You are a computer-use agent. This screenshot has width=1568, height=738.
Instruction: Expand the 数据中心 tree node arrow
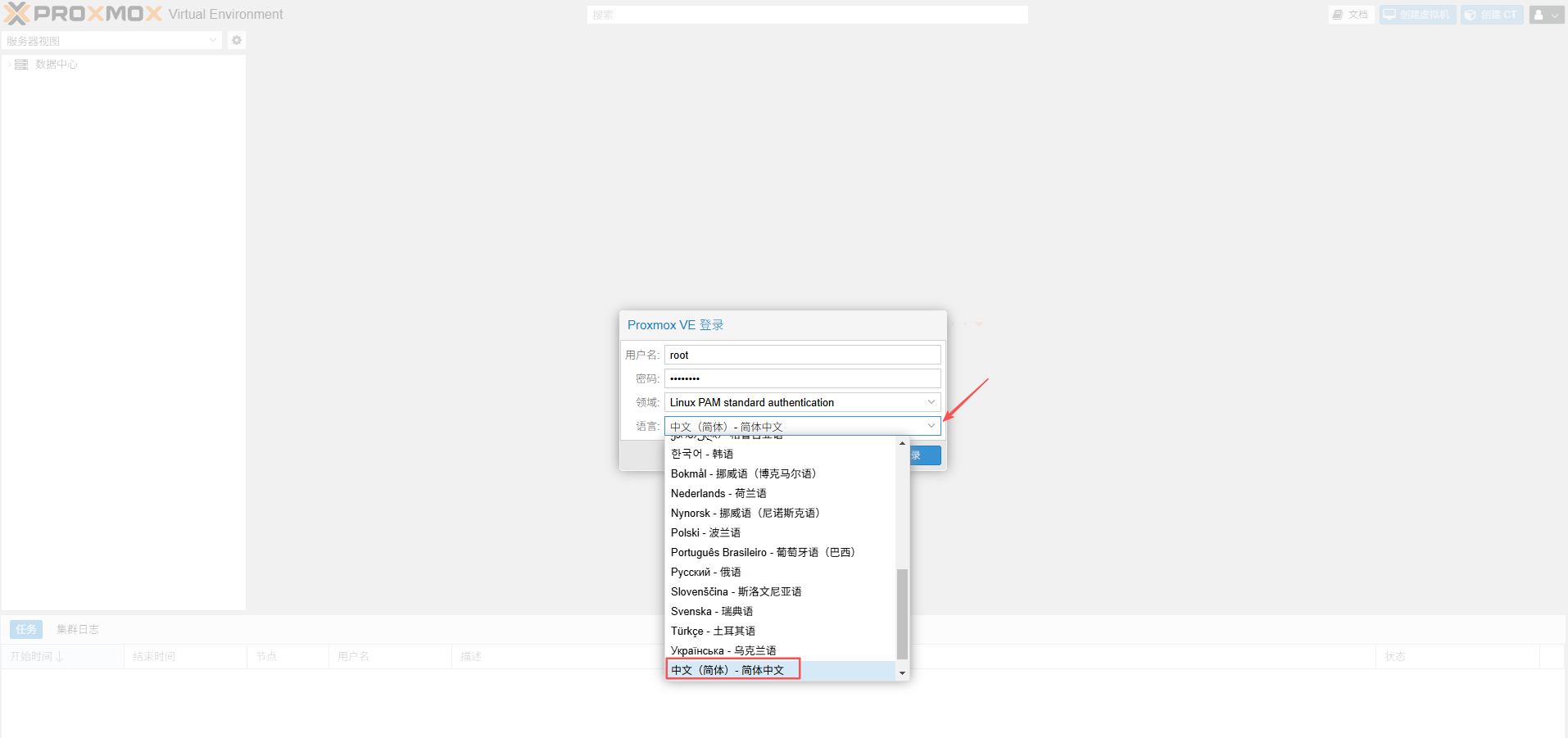click(9, 64)
